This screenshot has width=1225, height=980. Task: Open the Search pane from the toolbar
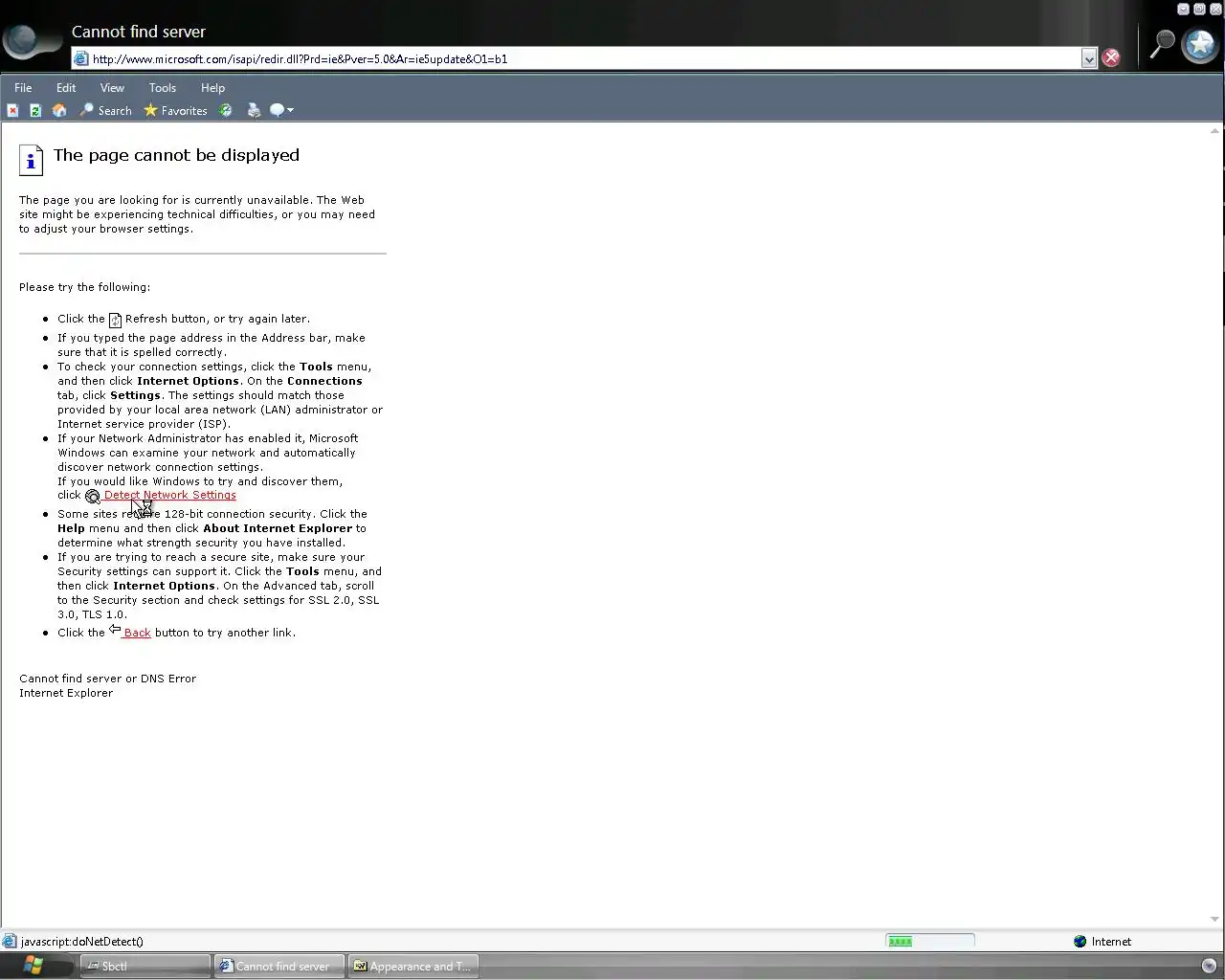(106, 111)
